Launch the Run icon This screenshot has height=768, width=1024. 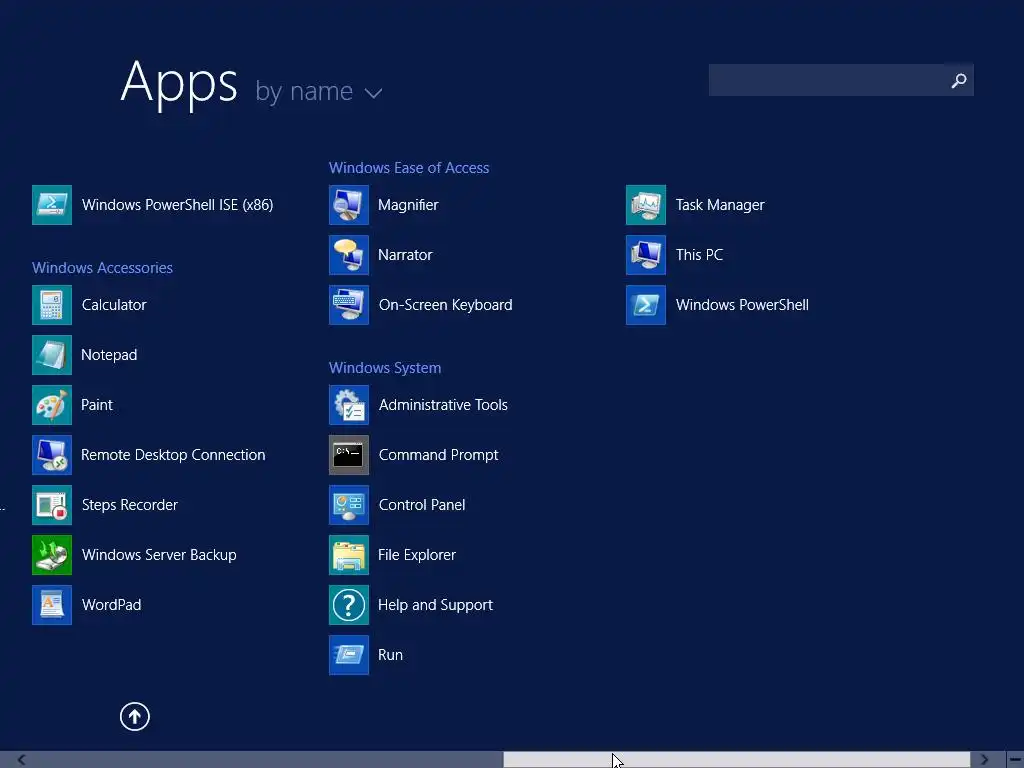coord(349,654)
